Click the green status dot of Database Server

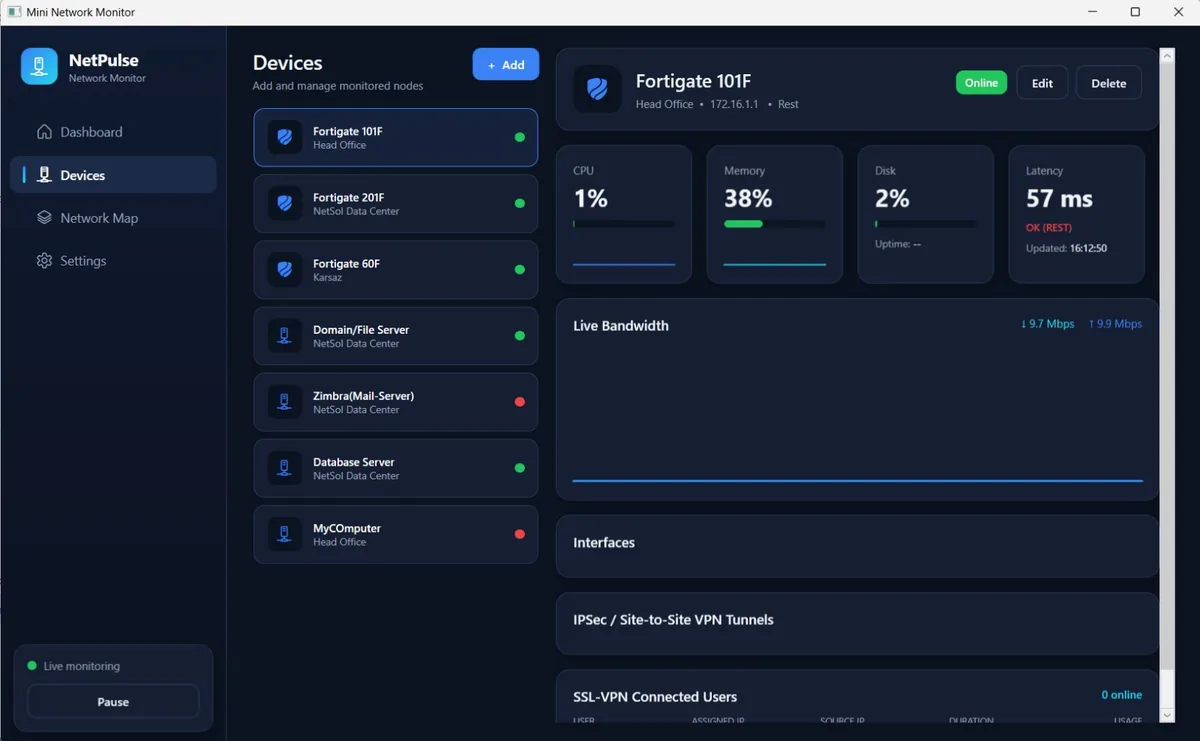pyautogui.click(x=519, y=468)
